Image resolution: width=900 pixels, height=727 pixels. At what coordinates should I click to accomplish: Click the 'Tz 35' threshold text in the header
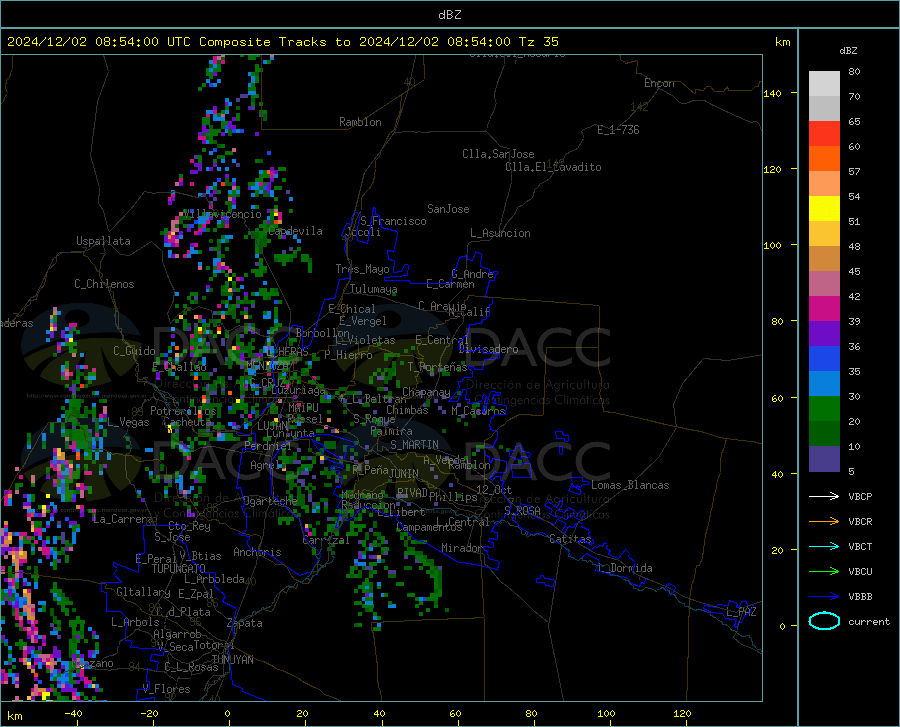tap(538, 42)
